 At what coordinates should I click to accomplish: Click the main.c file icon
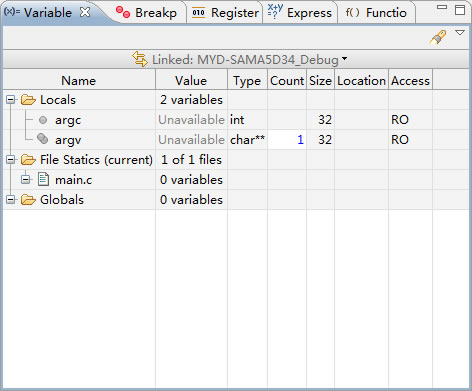point(43,179)
